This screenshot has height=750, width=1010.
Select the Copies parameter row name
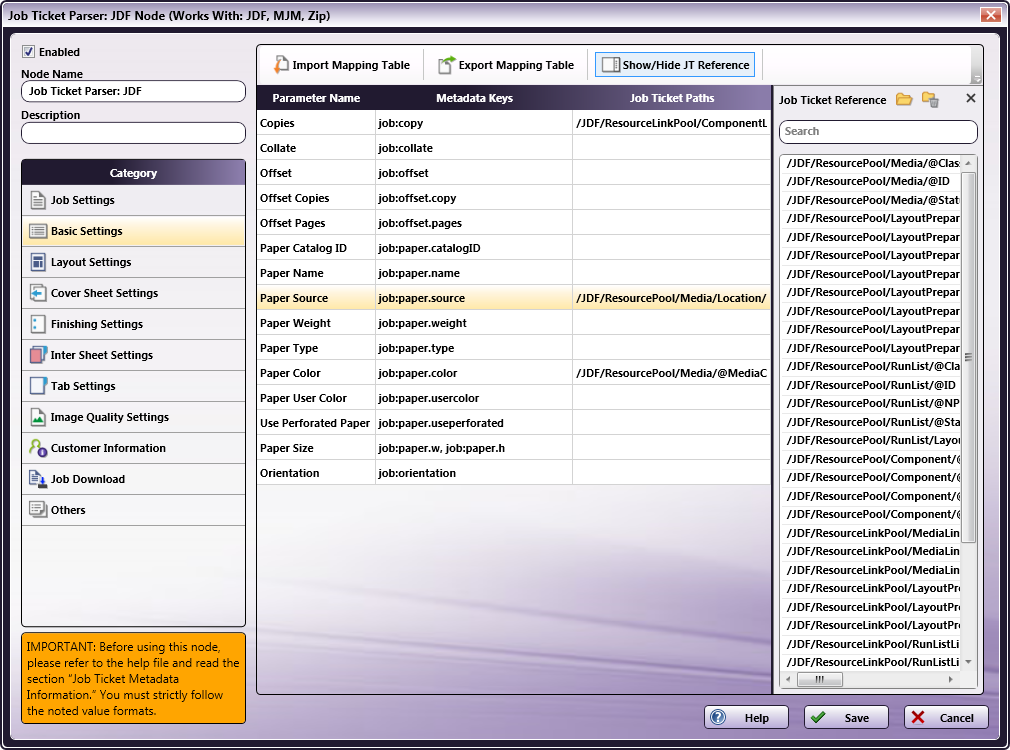click(277, 123)
